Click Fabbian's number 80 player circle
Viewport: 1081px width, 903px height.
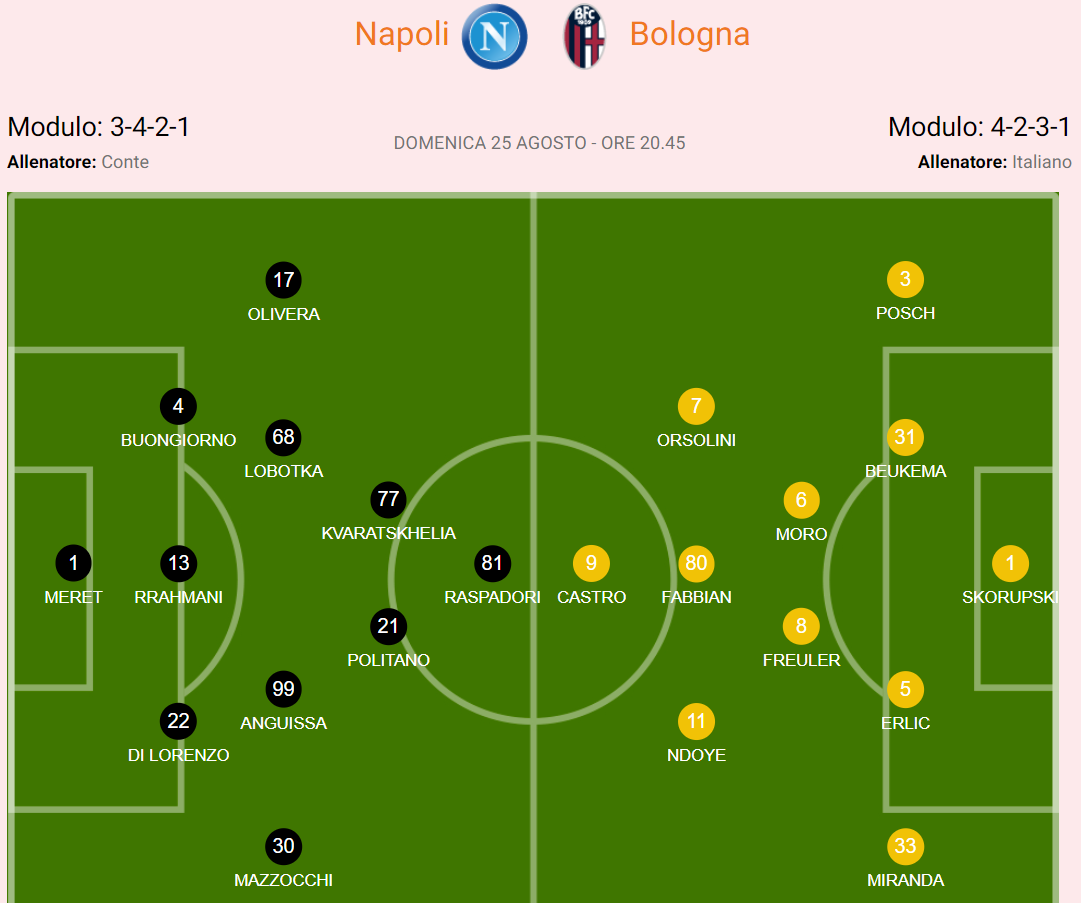(x=696, y=563)
